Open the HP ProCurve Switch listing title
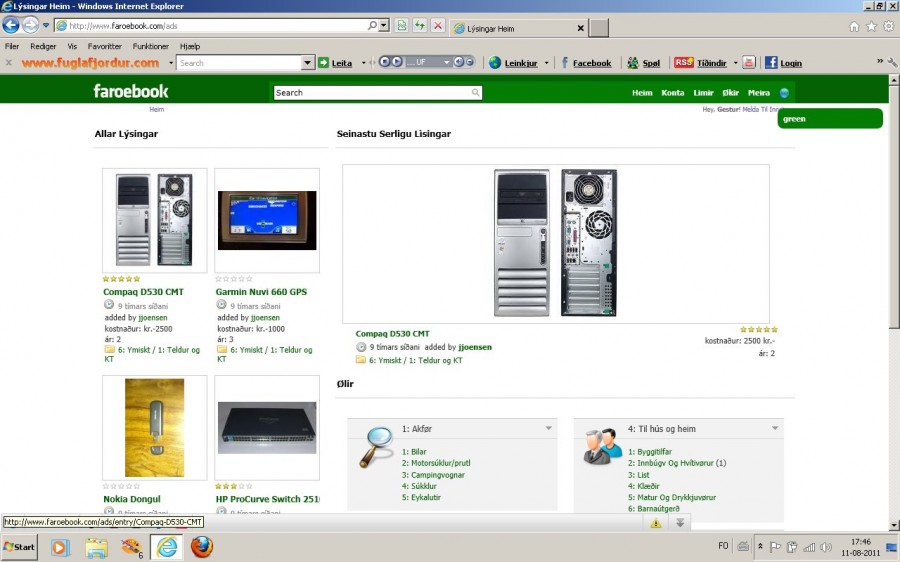 [267, 499]
